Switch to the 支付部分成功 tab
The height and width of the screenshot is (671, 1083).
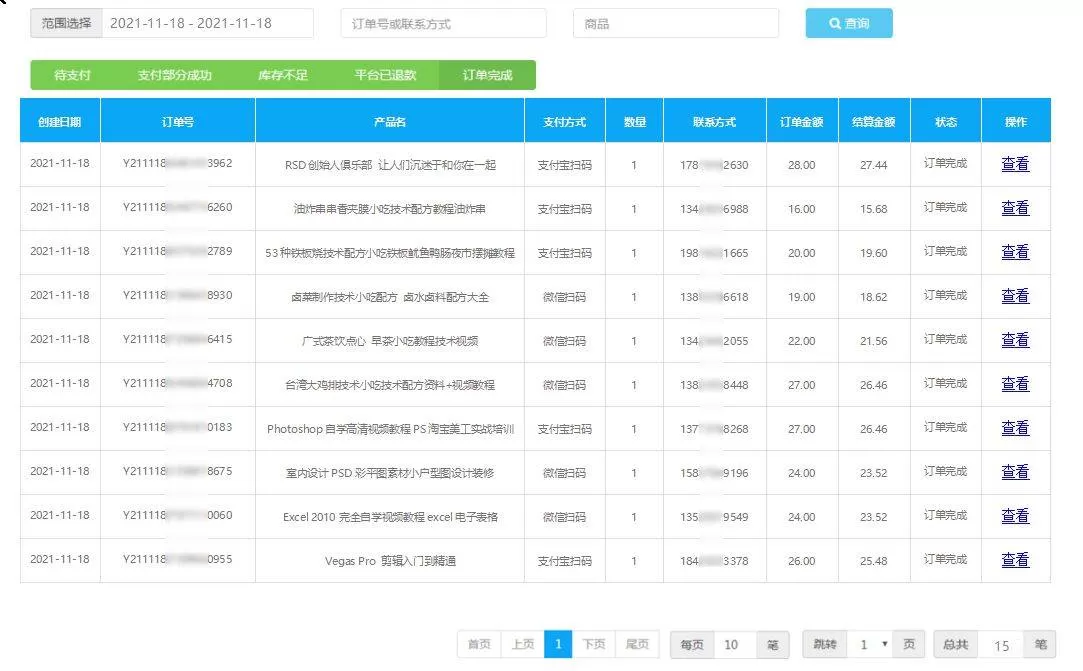(169, 74)
